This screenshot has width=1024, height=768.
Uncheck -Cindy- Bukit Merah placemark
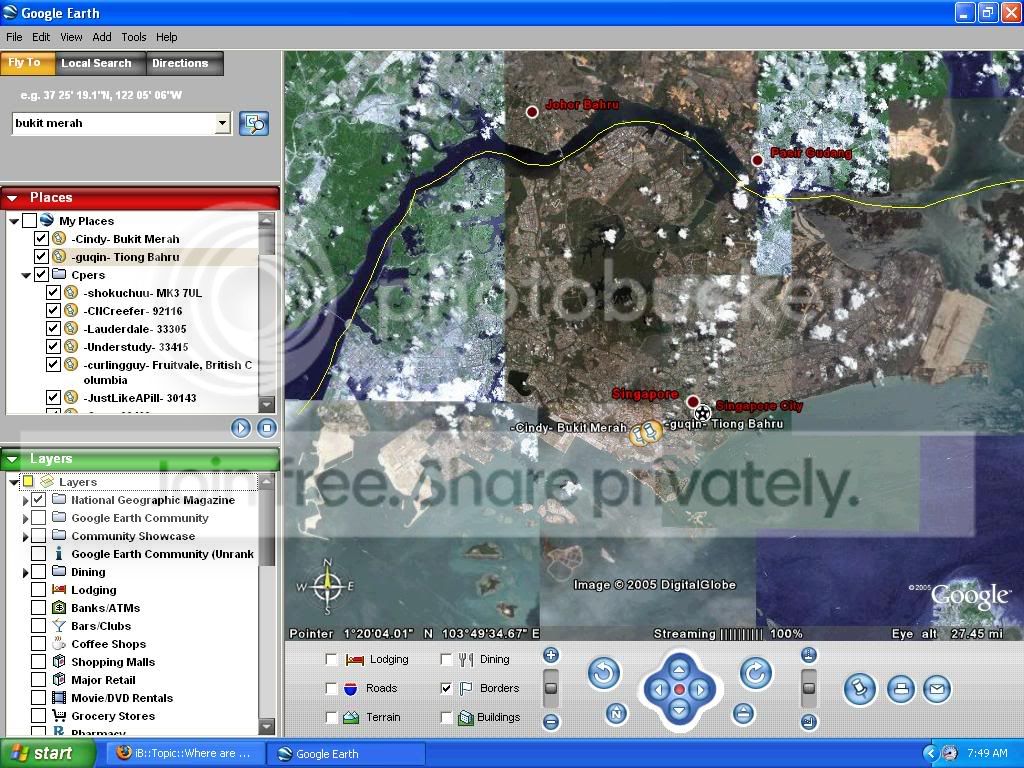point(40,239)
